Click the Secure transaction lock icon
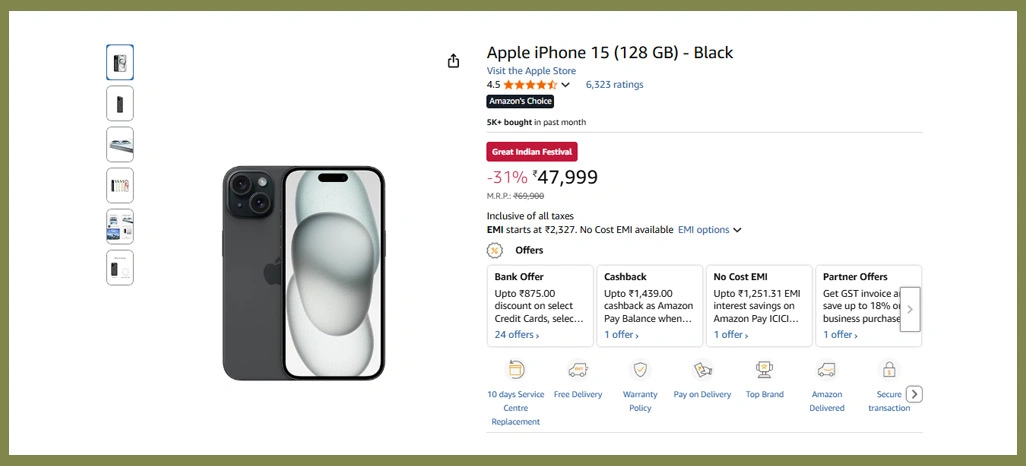The height and width of the screenshot is (466, 1026). (x=889, y=370)
